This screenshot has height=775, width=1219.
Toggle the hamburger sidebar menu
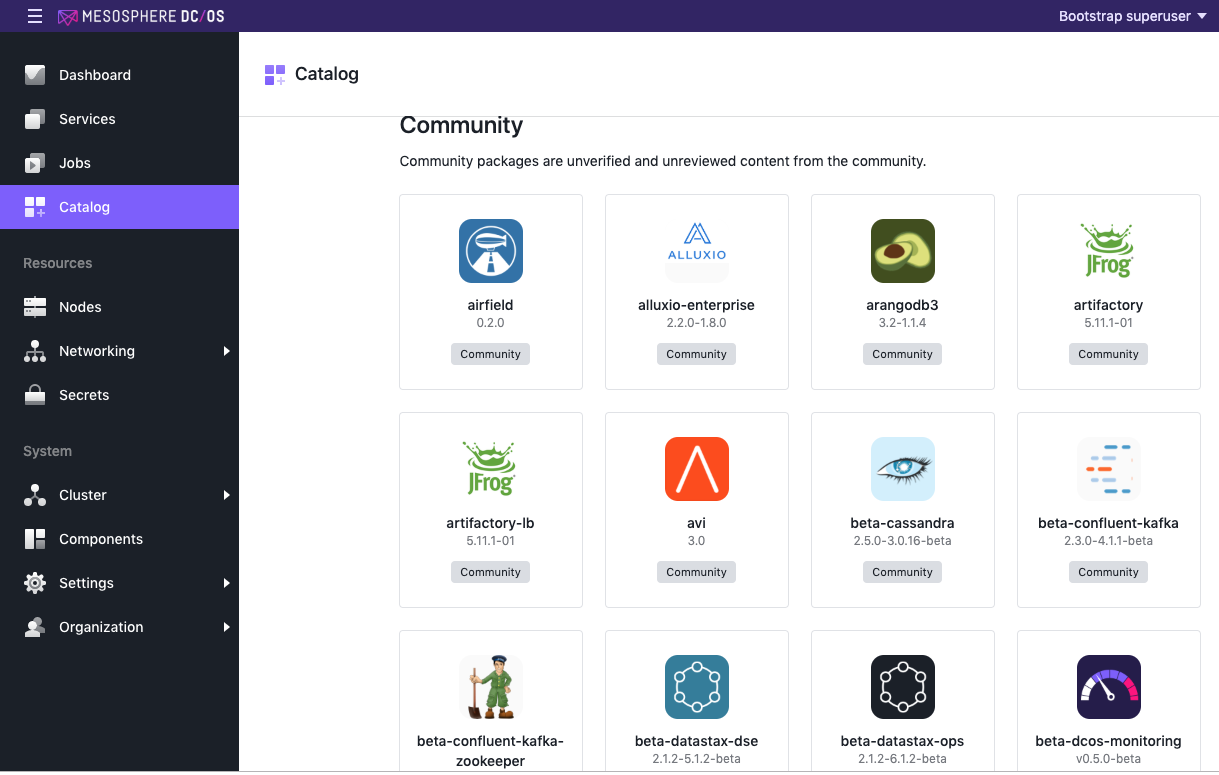click(35, 16)
